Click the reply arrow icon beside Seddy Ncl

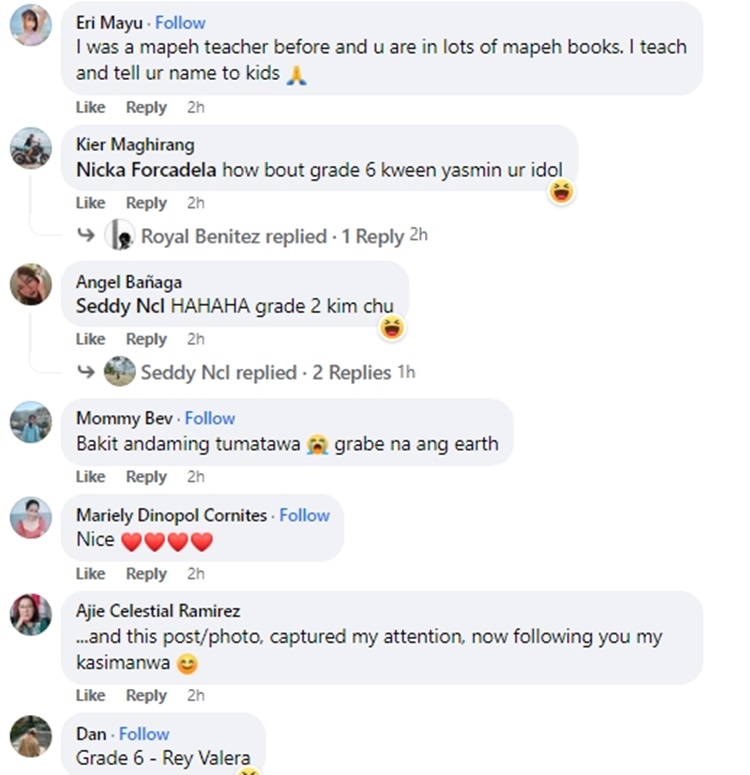click(x=86, y=372)
